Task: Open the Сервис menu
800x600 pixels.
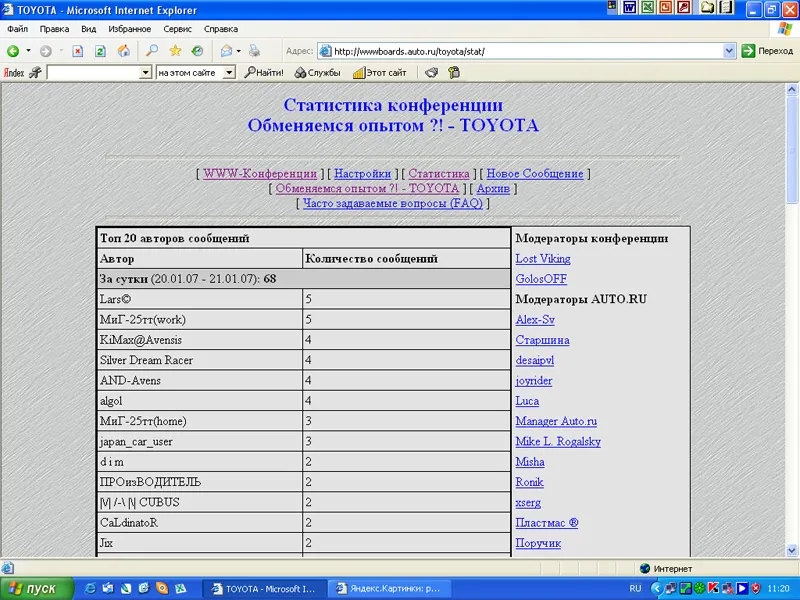Action: coord(177,29)
